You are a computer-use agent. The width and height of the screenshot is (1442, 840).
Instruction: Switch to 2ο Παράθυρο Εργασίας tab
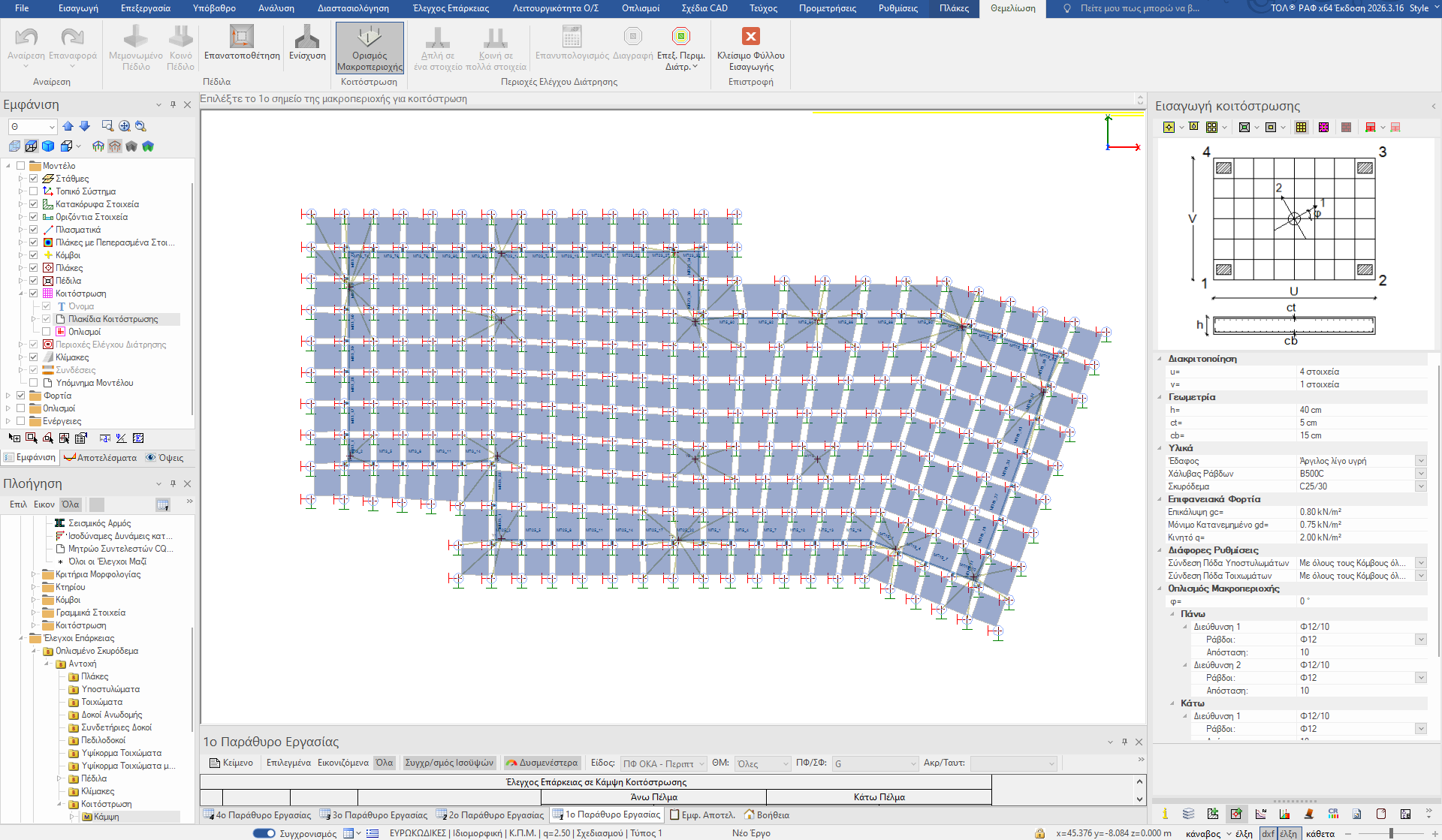490,815
